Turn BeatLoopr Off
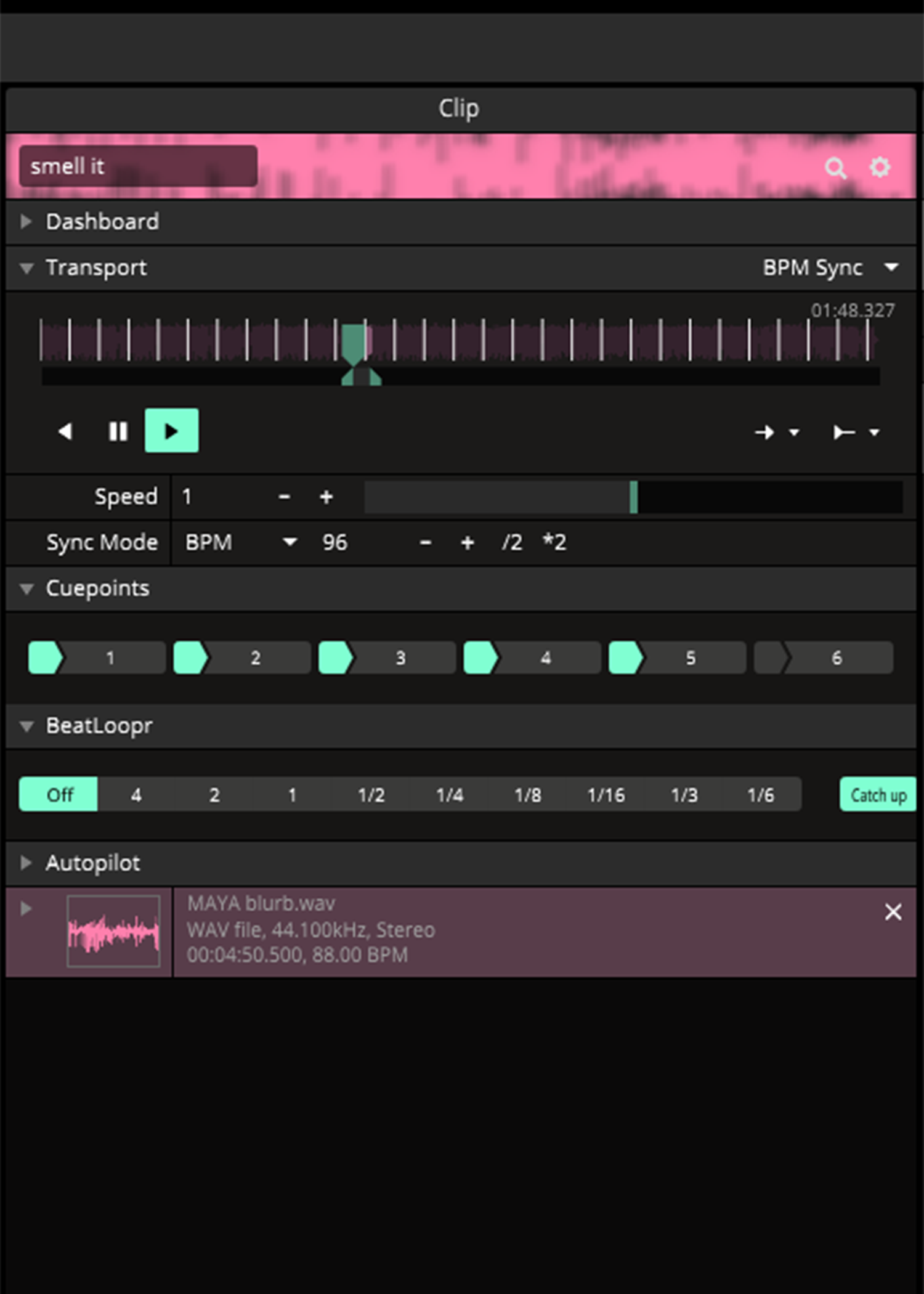924x1294 pixels. pyautogui.click(x=59, y=794)
